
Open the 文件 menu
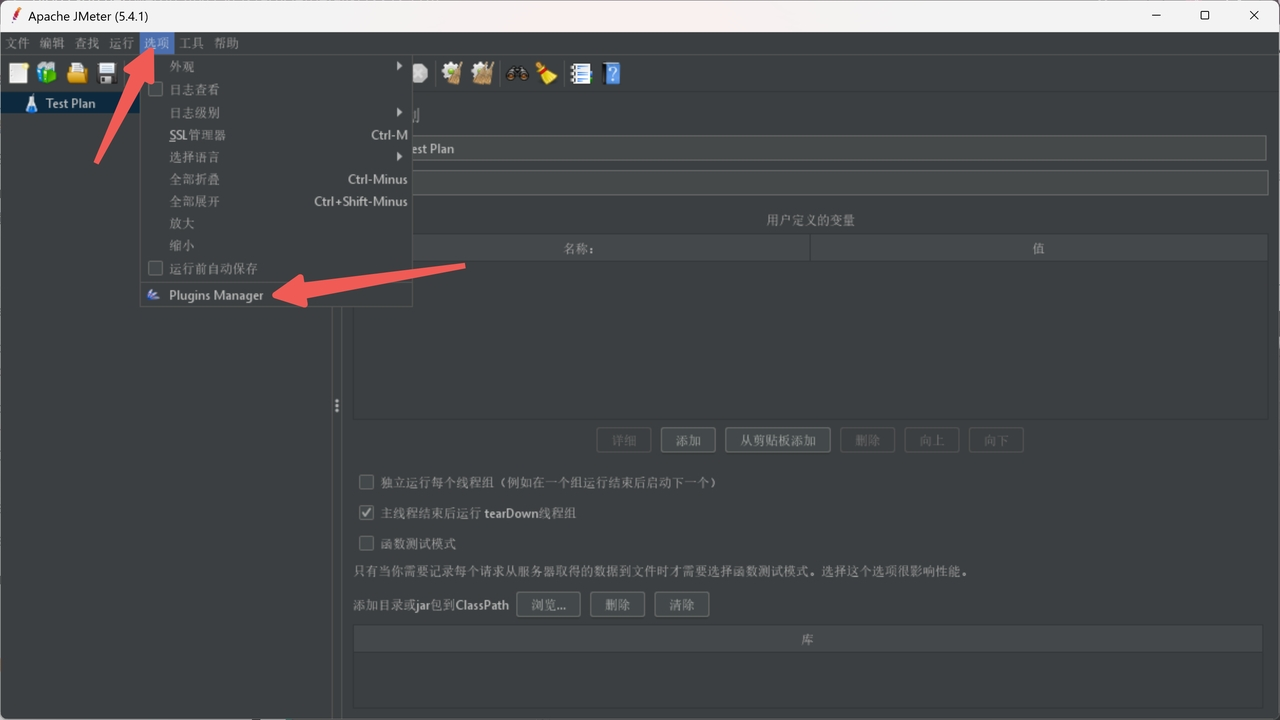click(18, 43)
